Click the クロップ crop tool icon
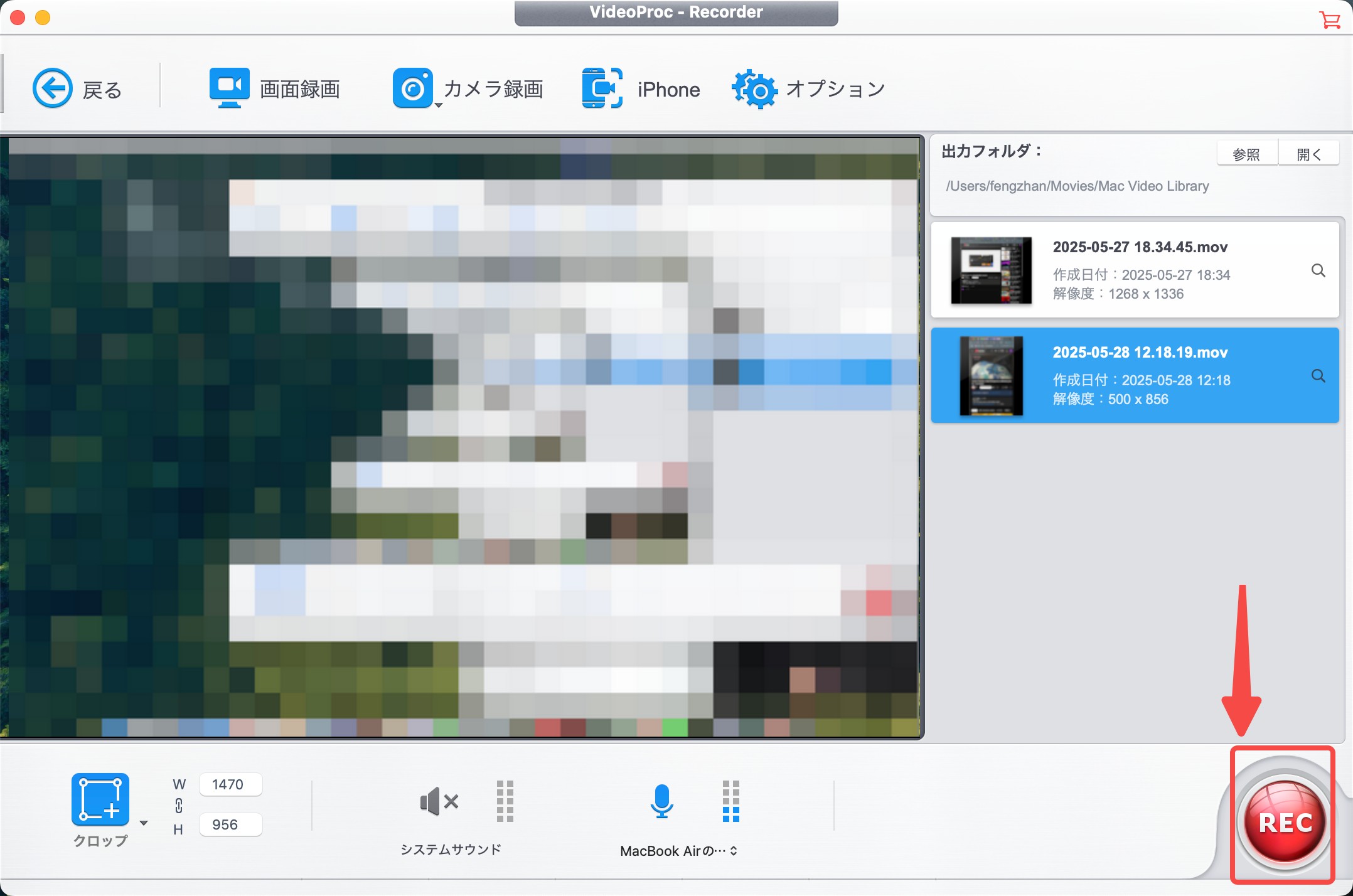Image resolution: width=1353 pixels, height=896 pixels. (100, 799)
